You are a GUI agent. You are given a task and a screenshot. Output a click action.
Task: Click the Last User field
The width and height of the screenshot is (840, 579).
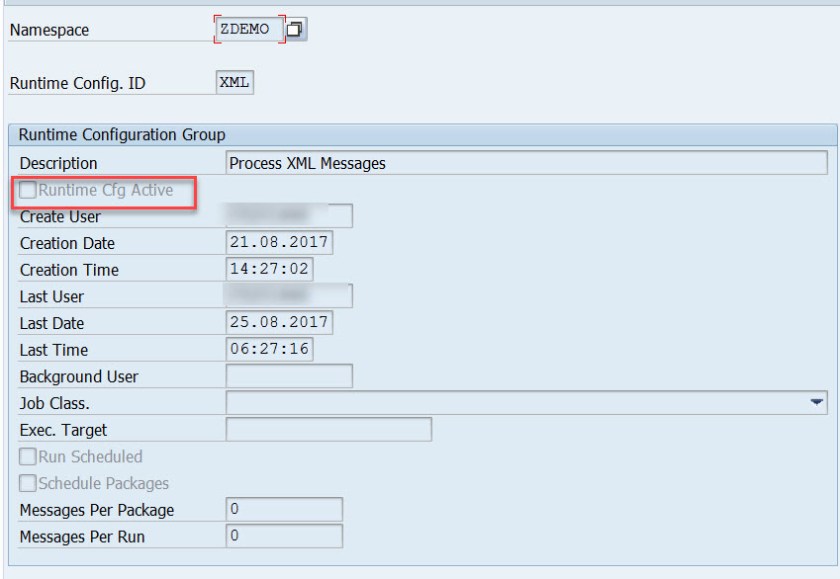pyautogui.click(x=289, y=296)
